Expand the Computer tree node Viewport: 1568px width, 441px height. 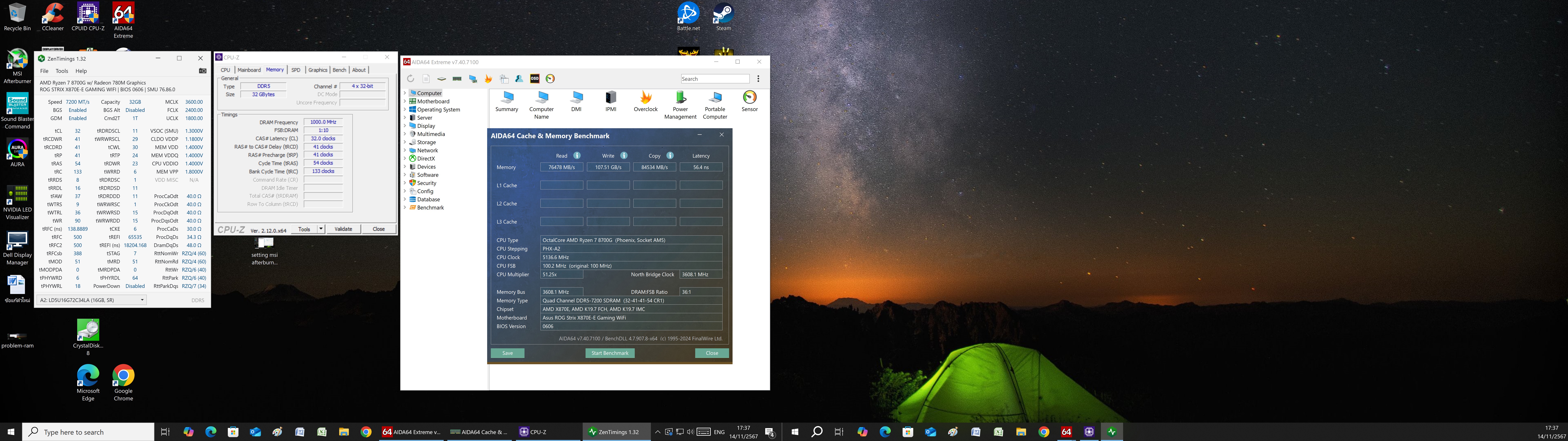[x=405, y=93]
